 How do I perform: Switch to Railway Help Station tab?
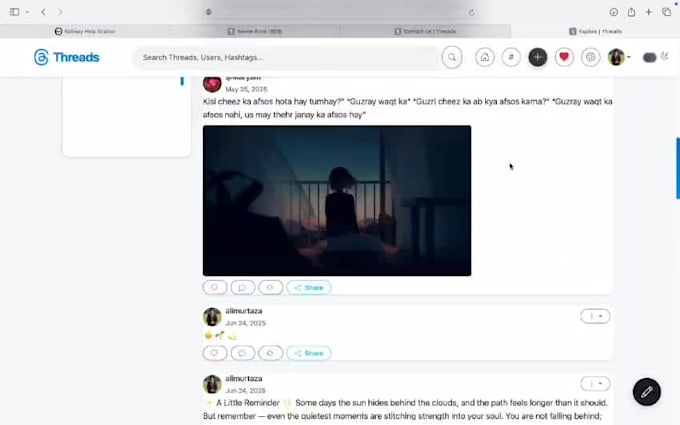point(85,31)
